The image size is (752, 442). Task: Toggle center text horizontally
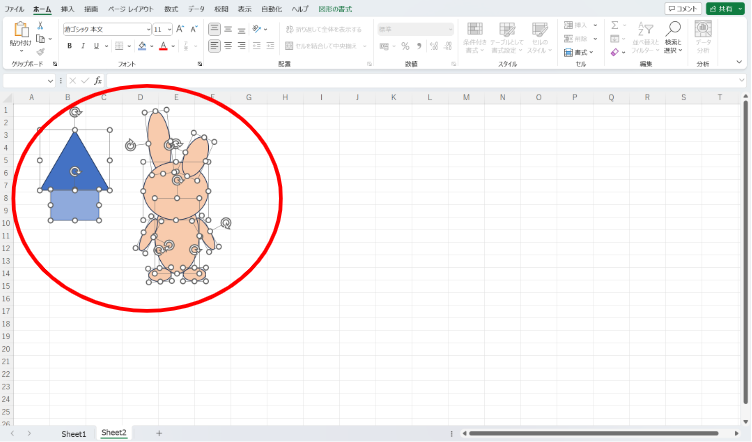point(228,46)
